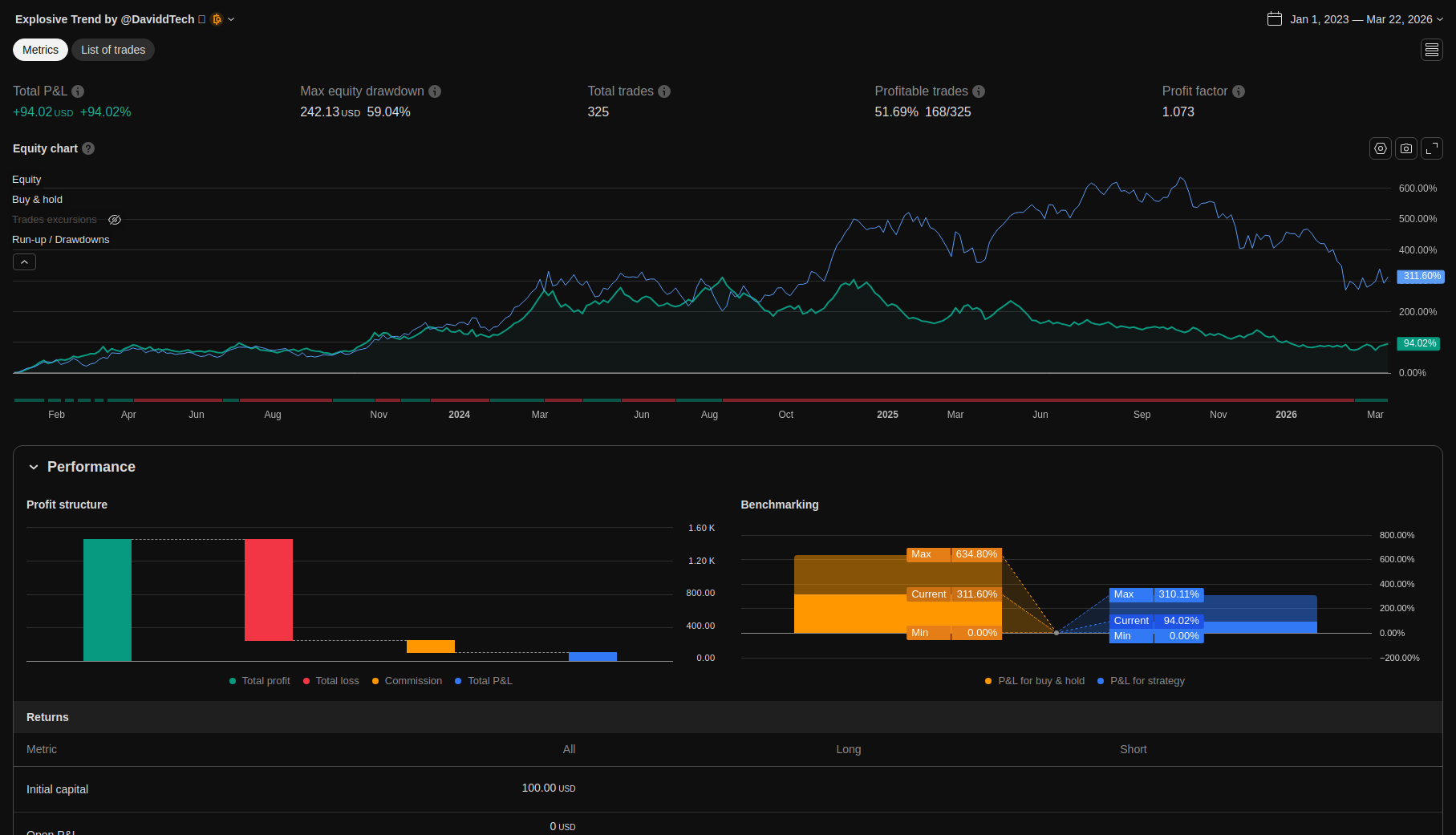The width and height of the screenshot is (1456, 835).
Task: Toggle the Run-up / Drawdowns series
Action: tap(60, 240)
